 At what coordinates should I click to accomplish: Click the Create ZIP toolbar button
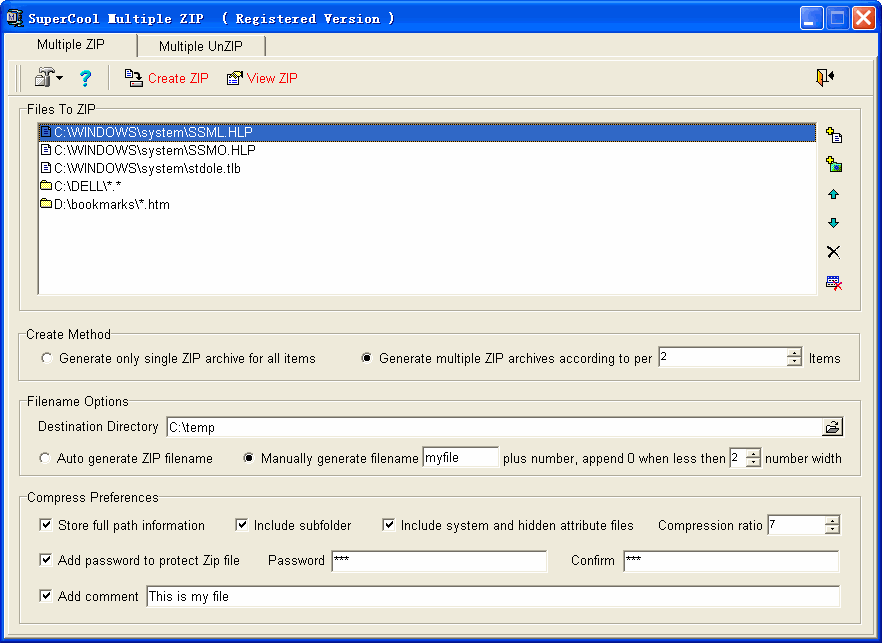[166, 78]
